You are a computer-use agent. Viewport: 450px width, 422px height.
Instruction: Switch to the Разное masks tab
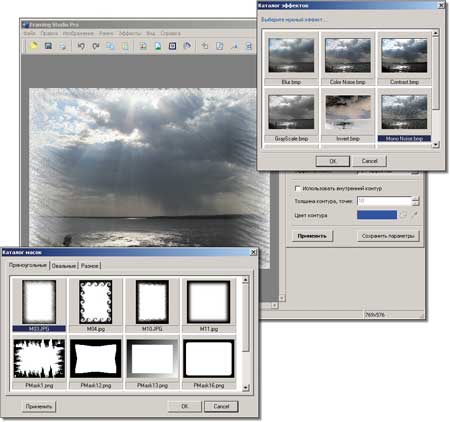[x=90, y=266]
